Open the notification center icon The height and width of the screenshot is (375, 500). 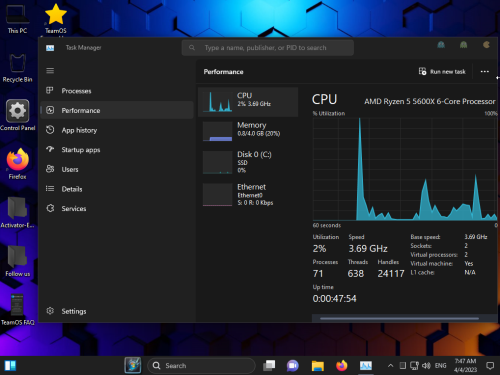click(x=490, y=366)
